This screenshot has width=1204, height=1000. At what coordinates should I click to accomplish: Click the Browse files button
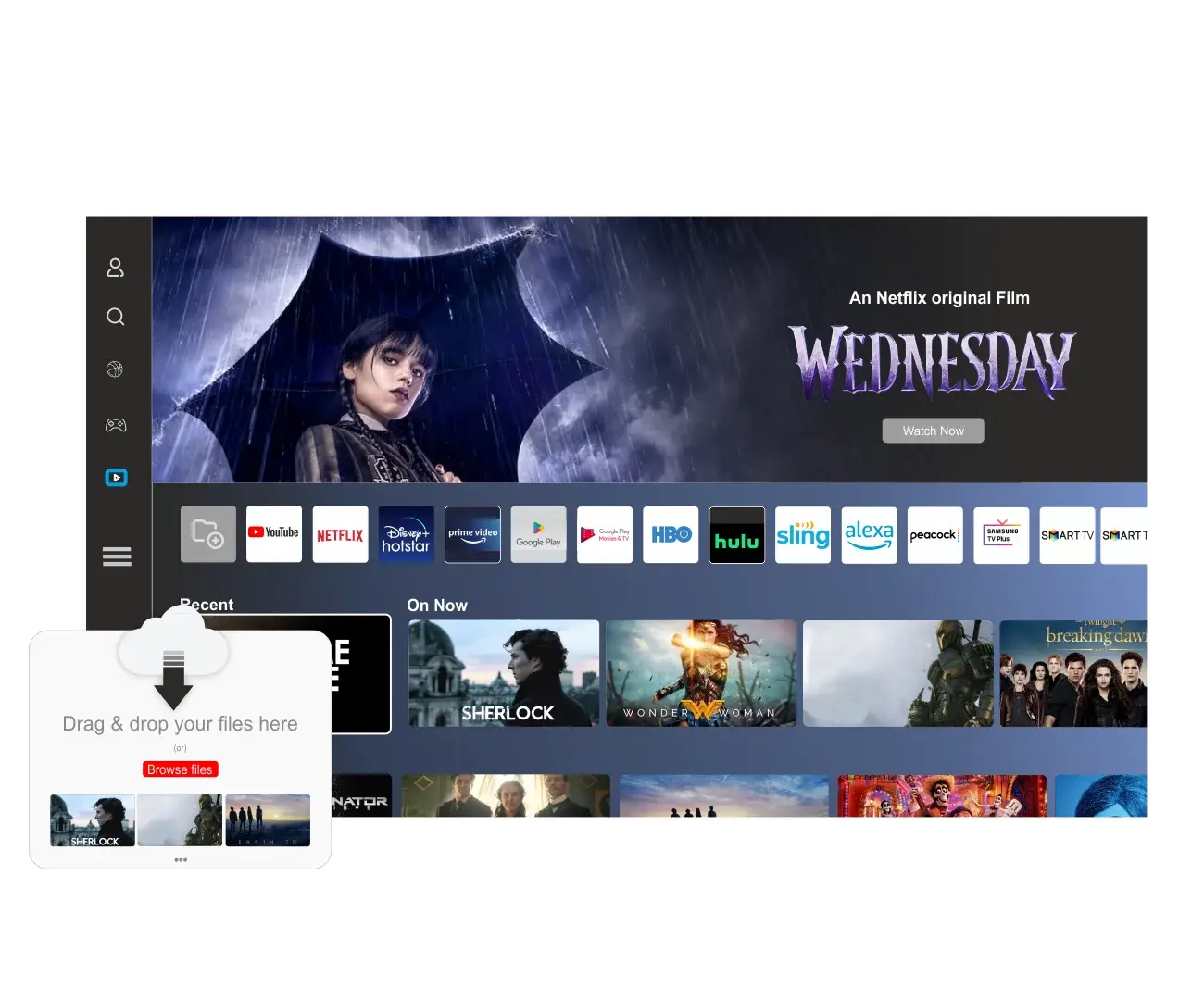pos(181,769)
